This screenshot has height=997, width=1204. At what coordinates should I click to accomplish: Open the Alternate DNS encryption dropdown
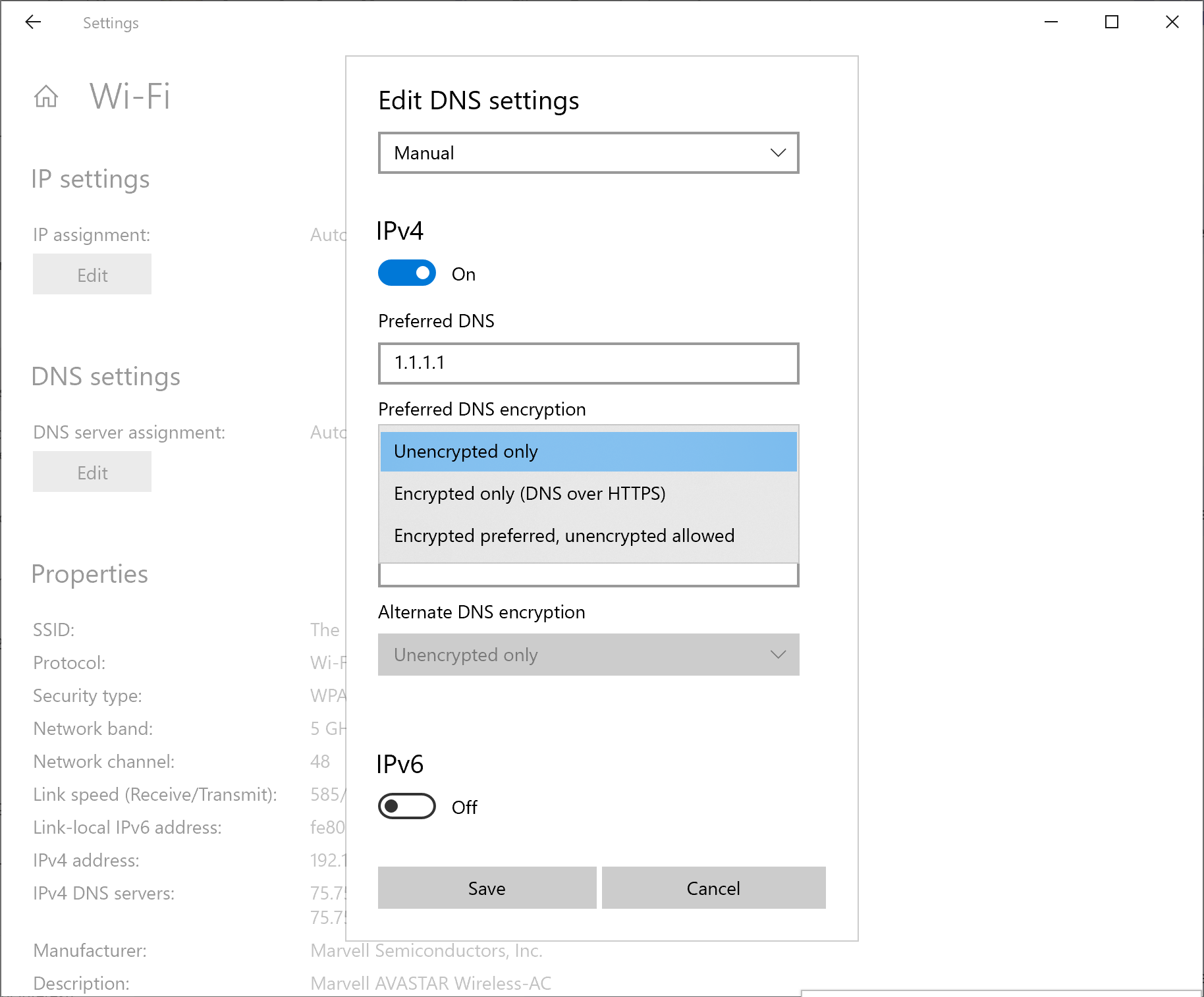pos(588,655)
